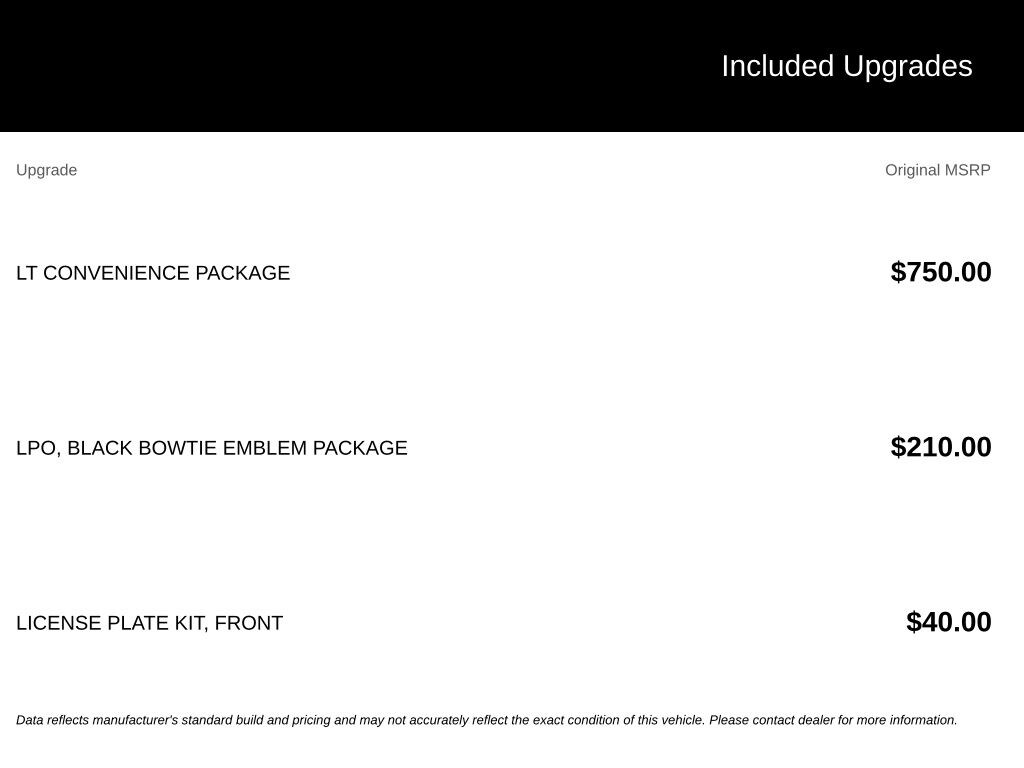Click the Included Upgrades heading
The width and height of the screenshot is (1024, 768).
coord(846,66)
